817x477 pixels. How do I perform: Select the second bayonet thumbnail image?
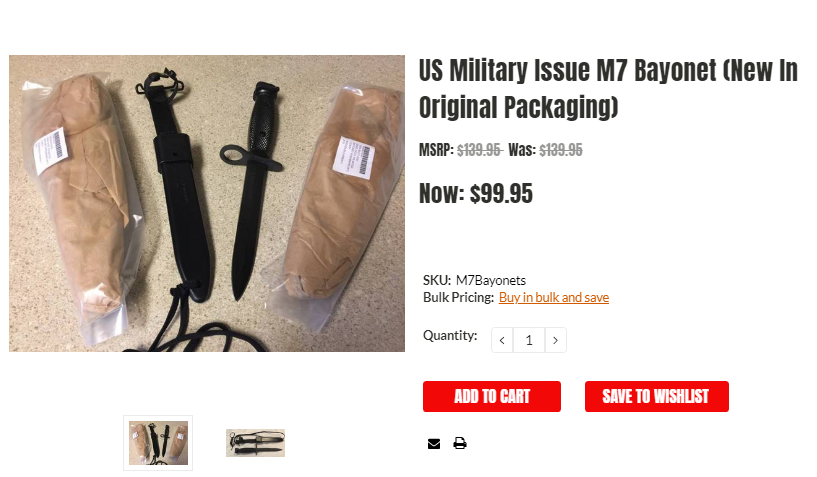[255, 443]
